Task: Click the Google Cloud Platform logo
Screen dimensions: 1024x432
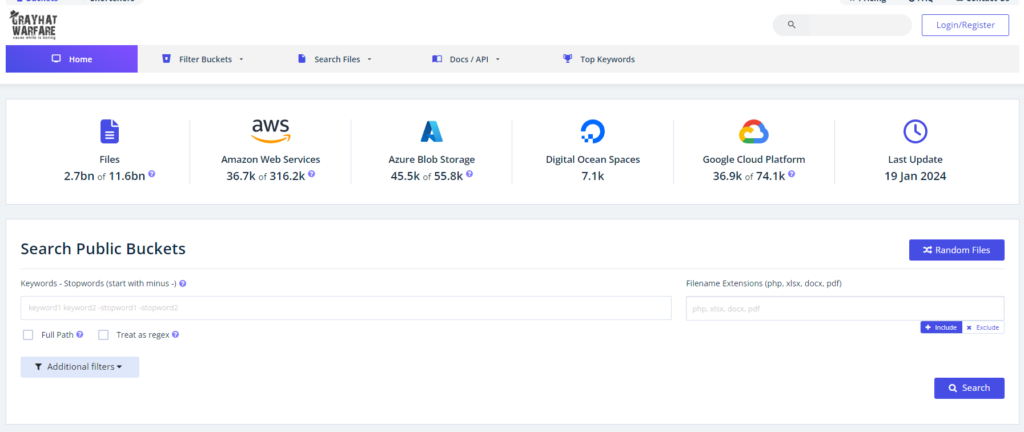Action: 754,131
